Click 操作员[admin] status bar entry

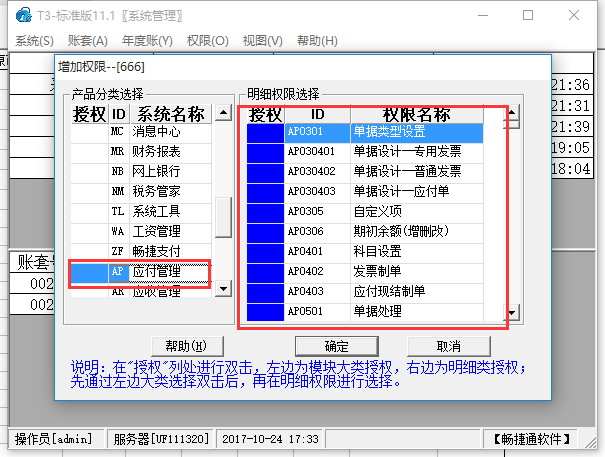pos(54,439)
